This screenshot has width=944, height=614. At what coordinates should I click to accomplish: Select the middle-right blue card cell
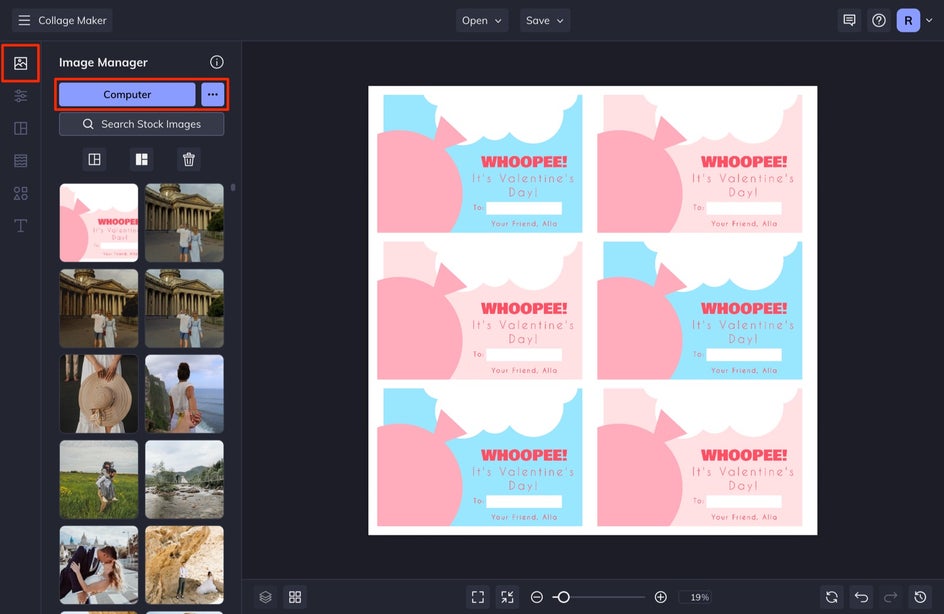coord(700,311)
